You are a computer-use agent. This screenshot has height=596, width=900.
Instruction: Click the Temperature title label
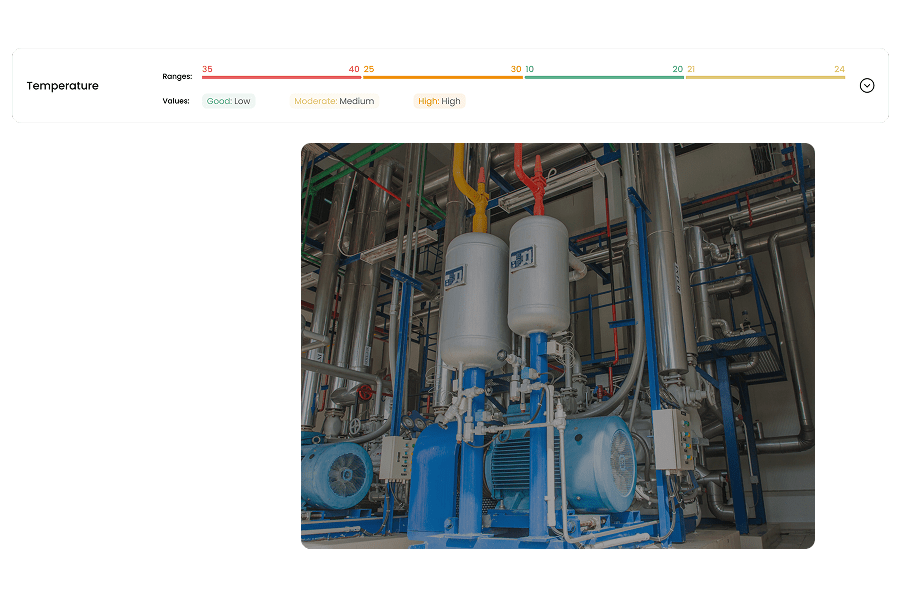62,86
